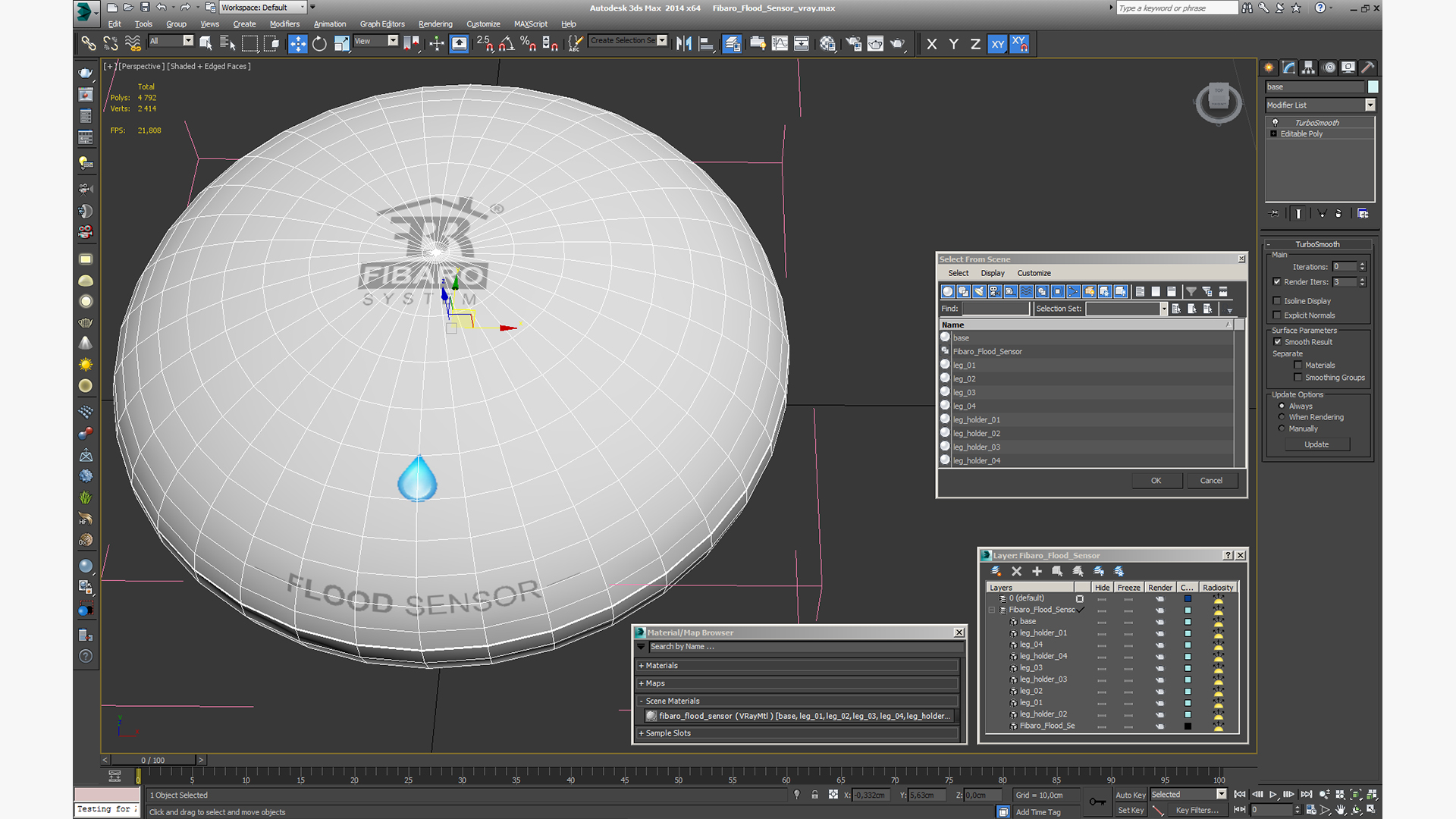Open the Mirror tool in main toolbar
Viewport: 1456px width, 819px height.
683,44
